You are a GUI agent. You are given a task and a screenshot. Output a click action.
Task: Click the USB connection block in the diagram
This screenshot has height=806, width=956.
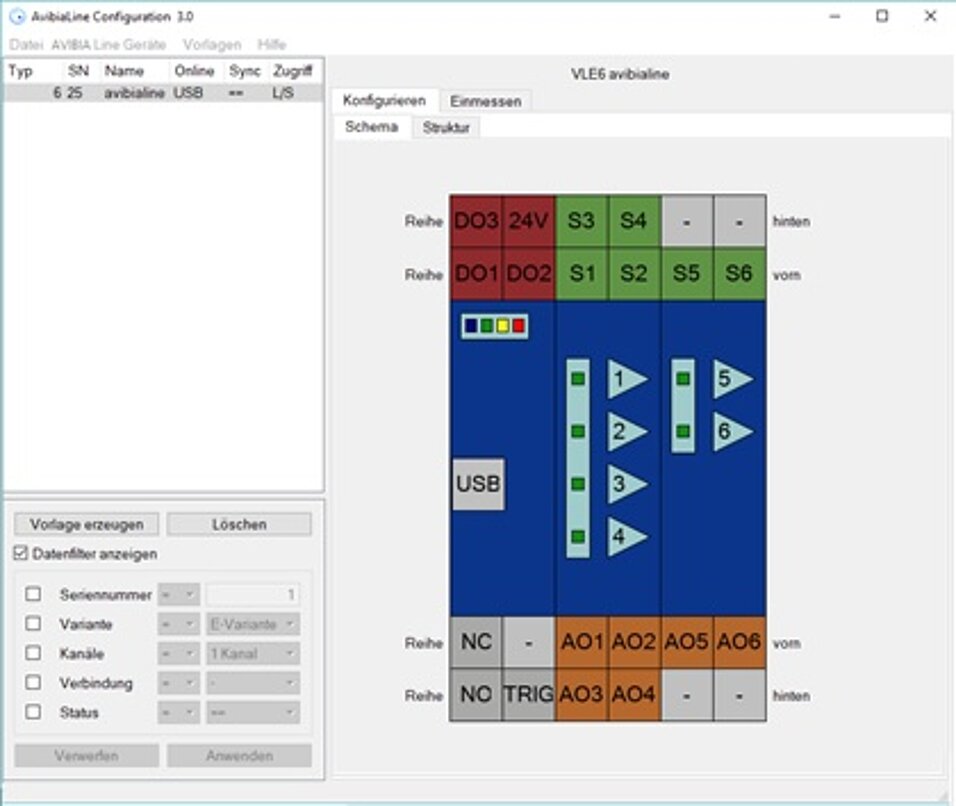click(x=478, y=483)
